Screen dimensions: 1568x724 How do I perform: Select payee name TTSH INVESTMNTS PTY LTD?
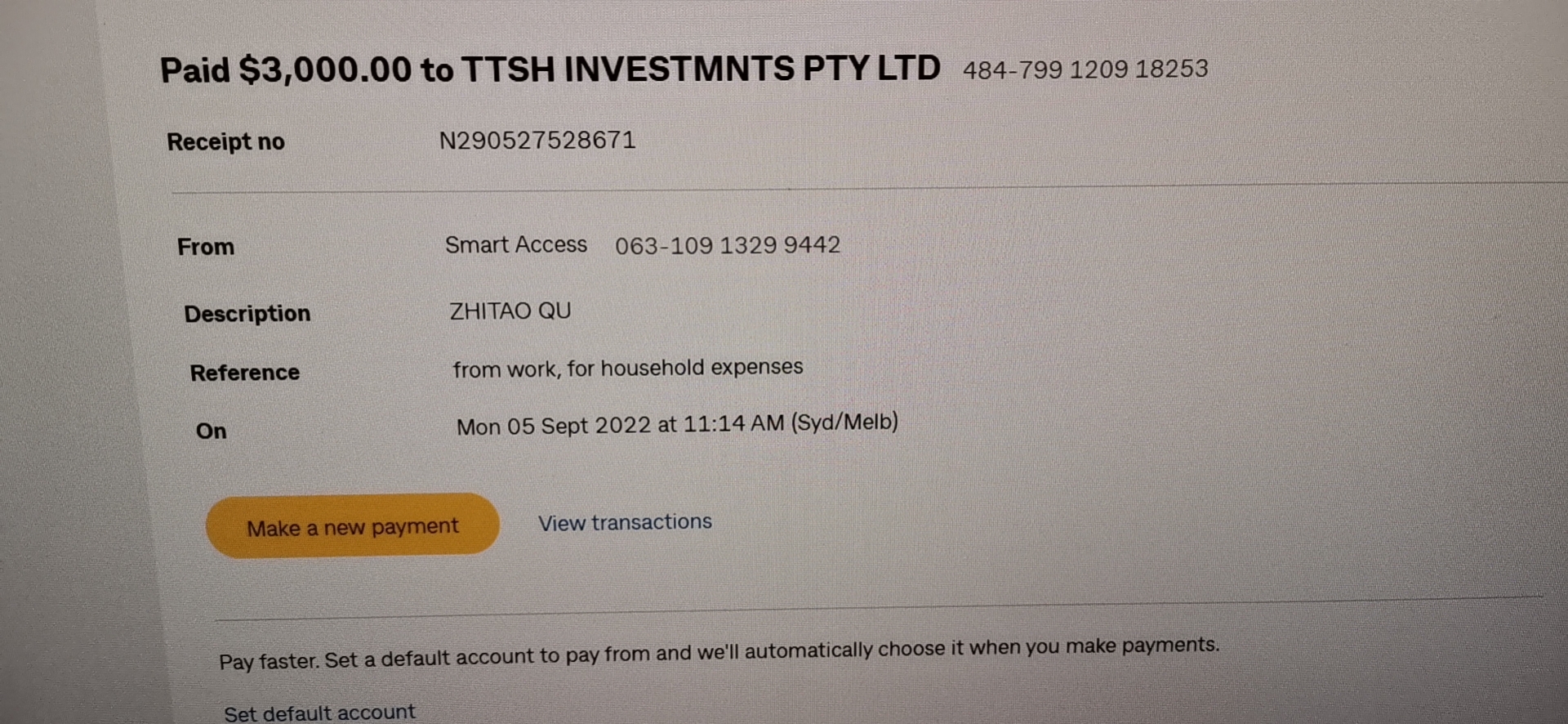pos(702,69)
